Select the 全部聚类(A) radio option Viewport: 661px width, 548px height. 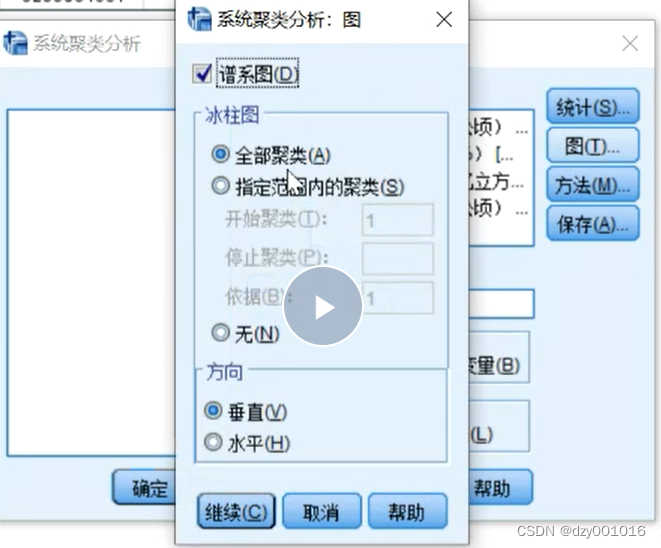click(220, 154)
